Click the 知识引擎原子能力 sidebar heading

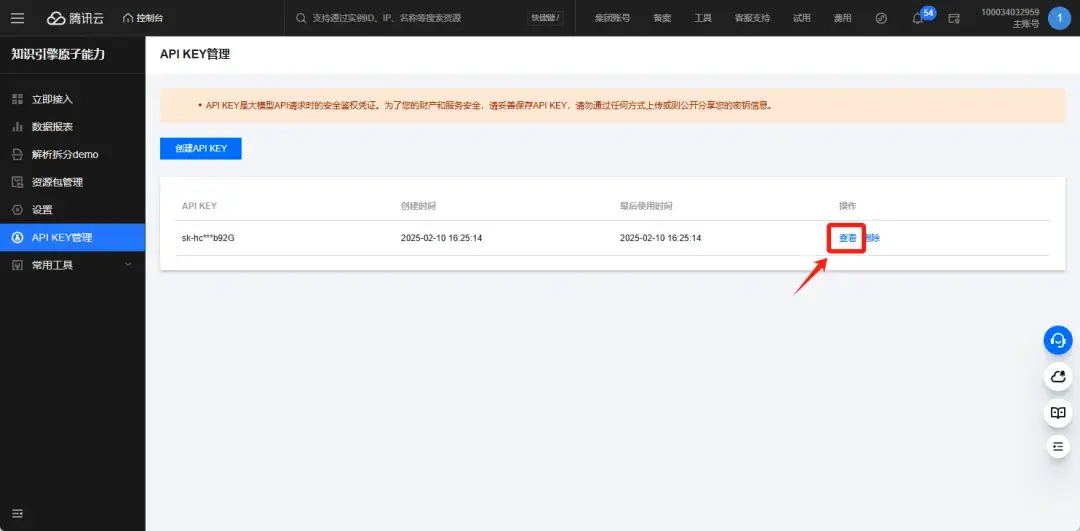click(58, 54)
